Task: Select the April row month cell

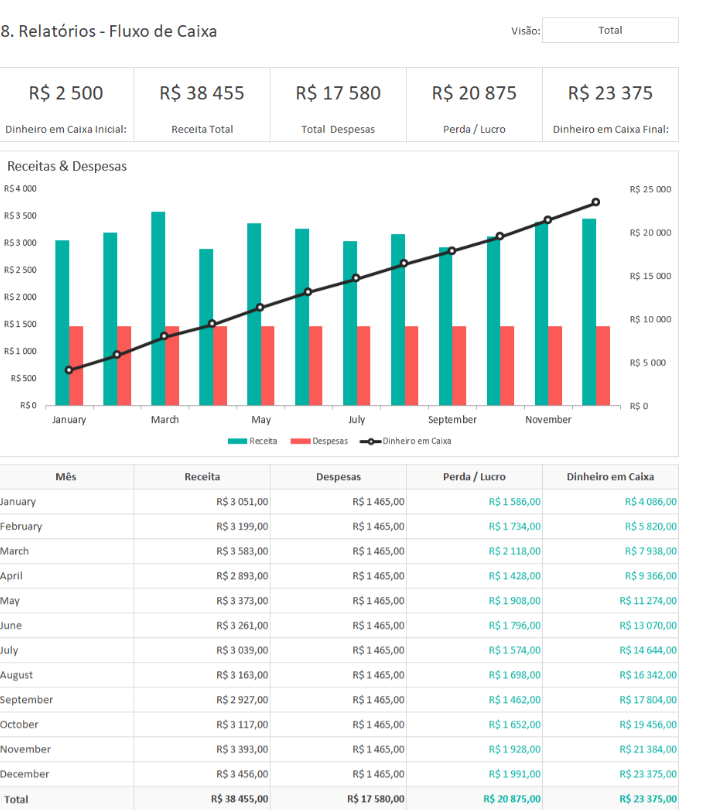Action: [x=12, y=576]
